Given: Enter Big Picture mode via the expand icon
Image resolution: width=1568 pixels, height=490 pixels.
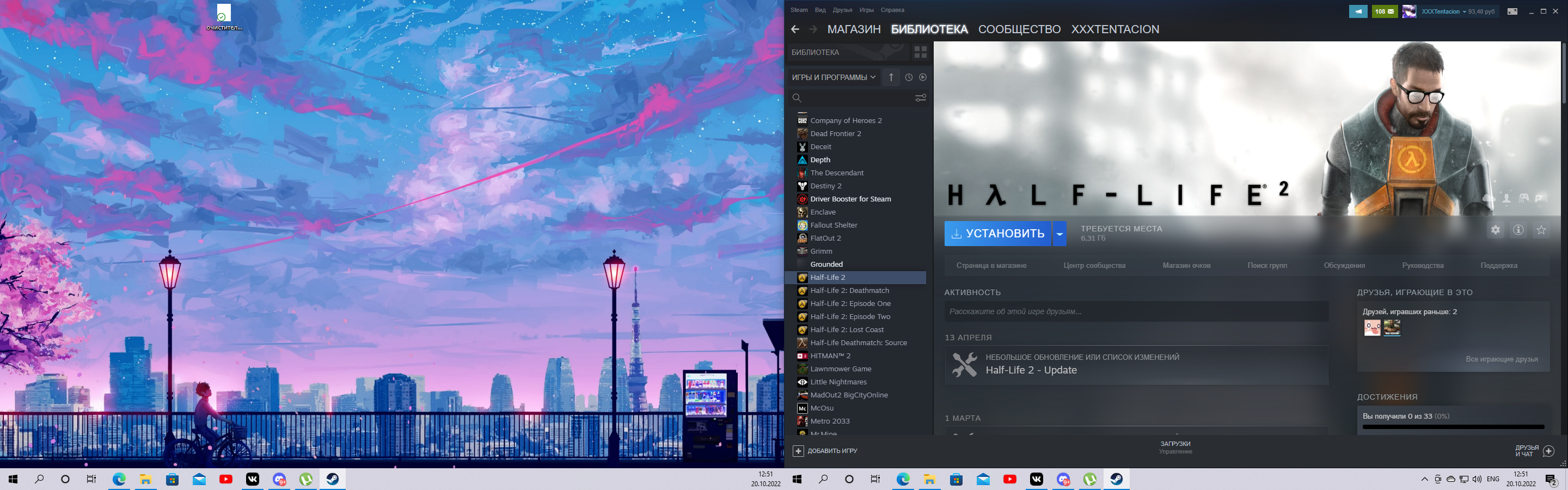Looking at the screenshot, I should 1512,11.
